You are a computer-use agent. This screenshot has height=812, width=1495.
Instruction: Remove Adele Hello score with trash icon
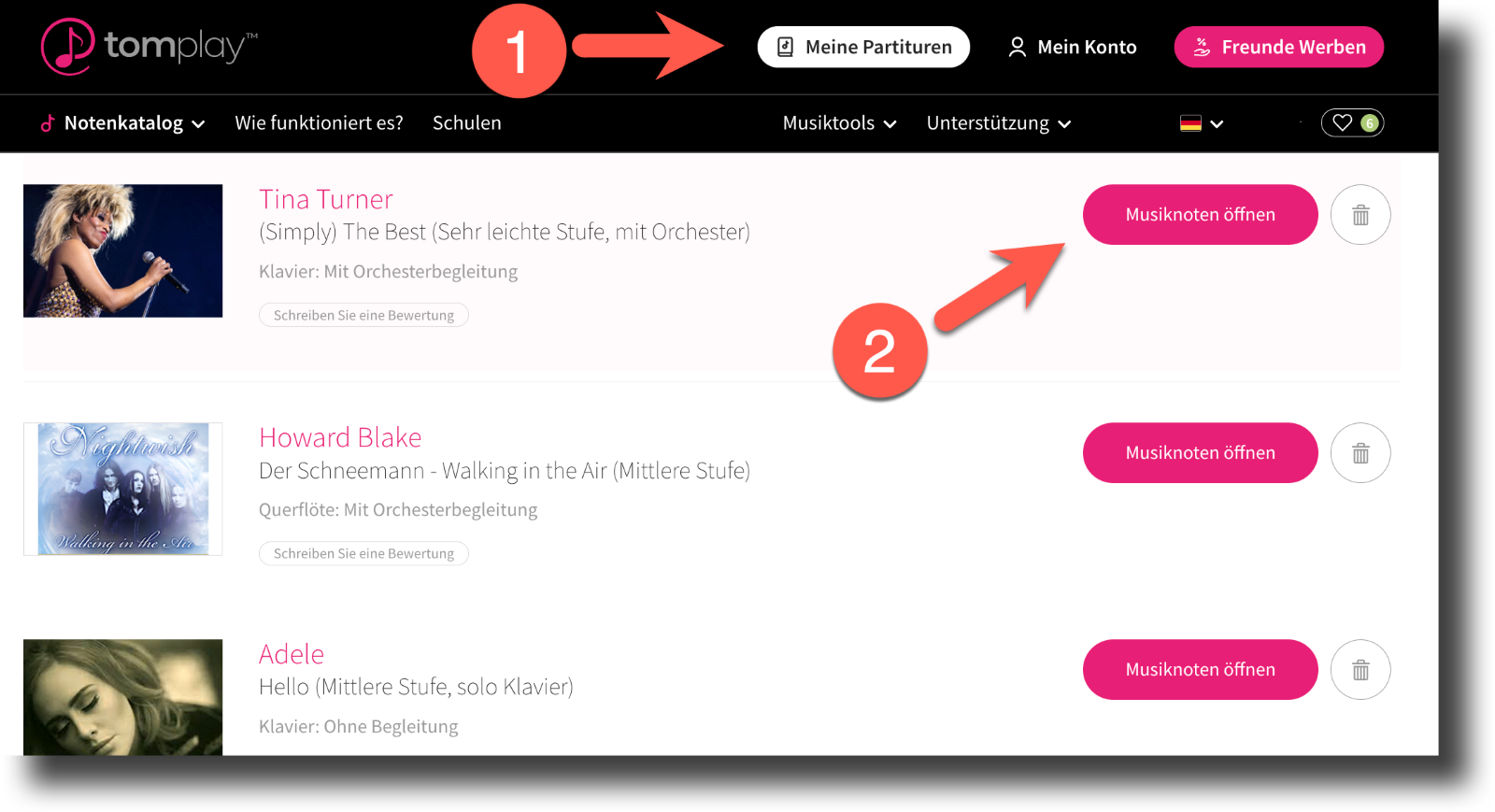click(x=1360, y=670)
